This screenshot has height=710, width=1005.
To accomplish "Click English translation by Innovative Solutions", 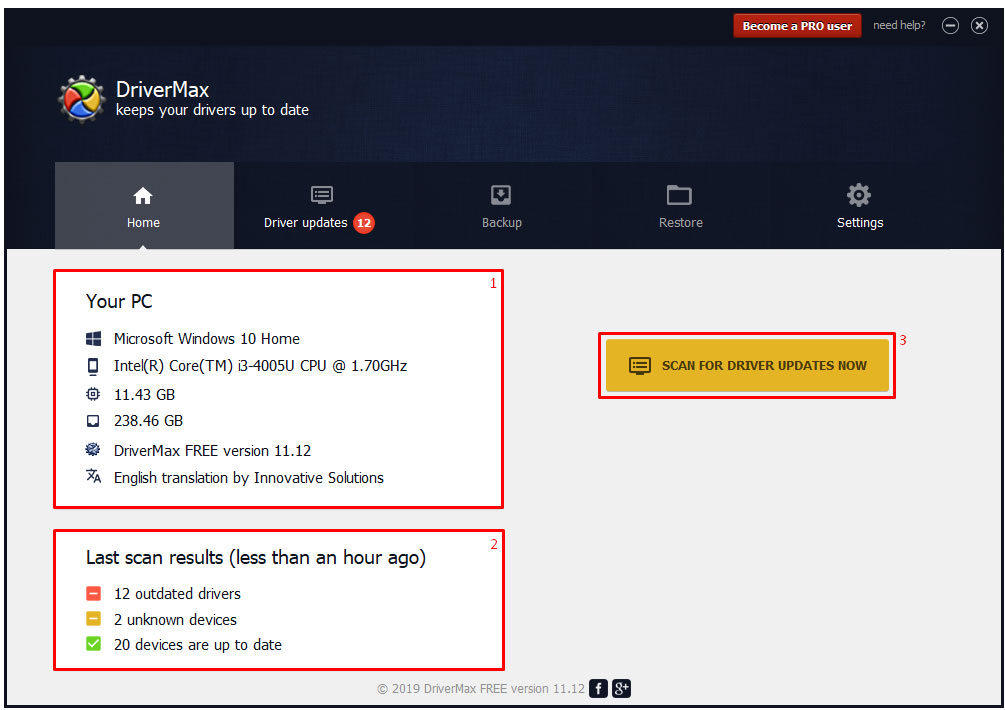I will click(249, 478).
